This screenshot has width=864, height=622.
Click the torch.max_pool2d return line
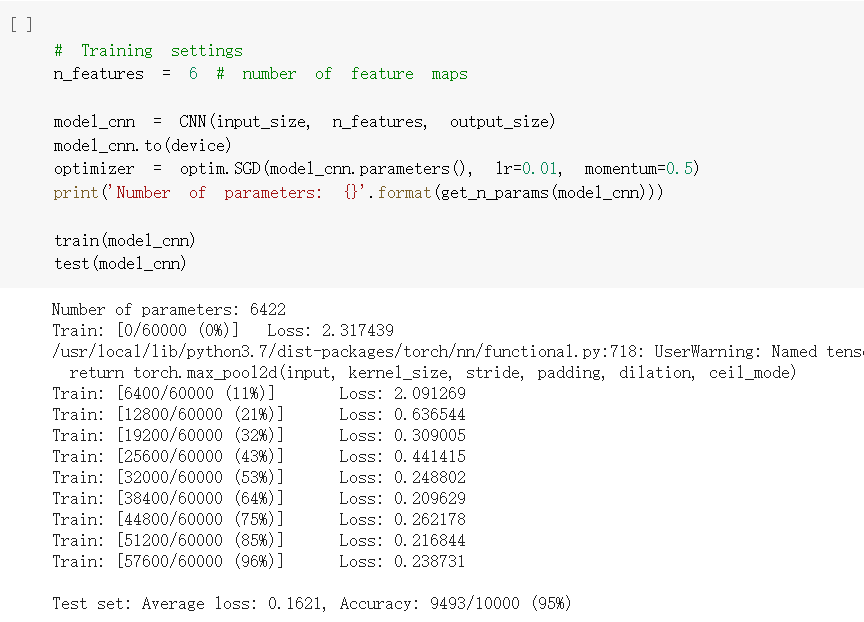[x=433, y=373]
